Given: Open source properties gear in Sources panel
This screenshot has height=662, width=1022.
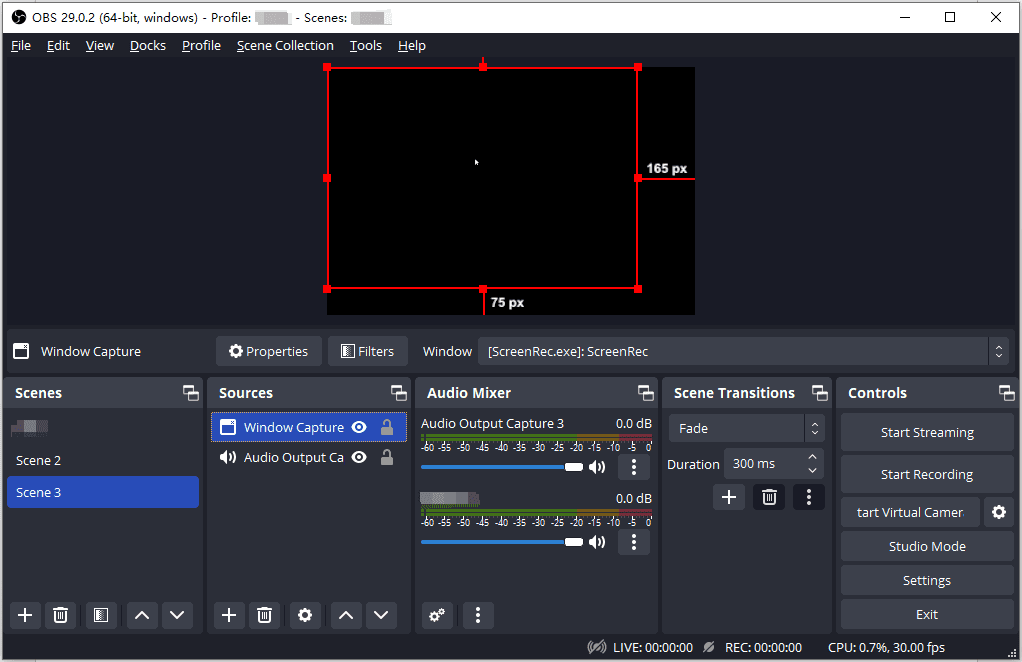Looking at the screenshot, I should (x=305, y=615).
